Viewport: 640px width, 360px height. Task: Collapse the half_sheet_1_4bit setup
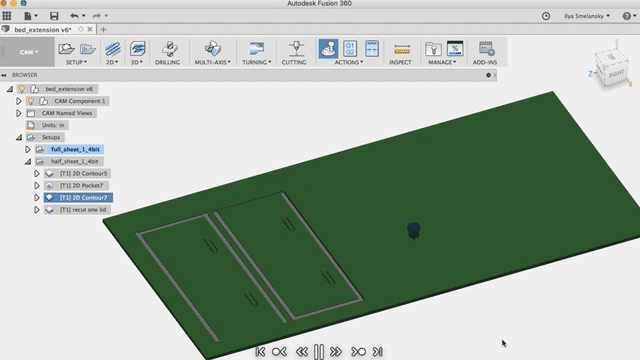click(x=28, y=162)
